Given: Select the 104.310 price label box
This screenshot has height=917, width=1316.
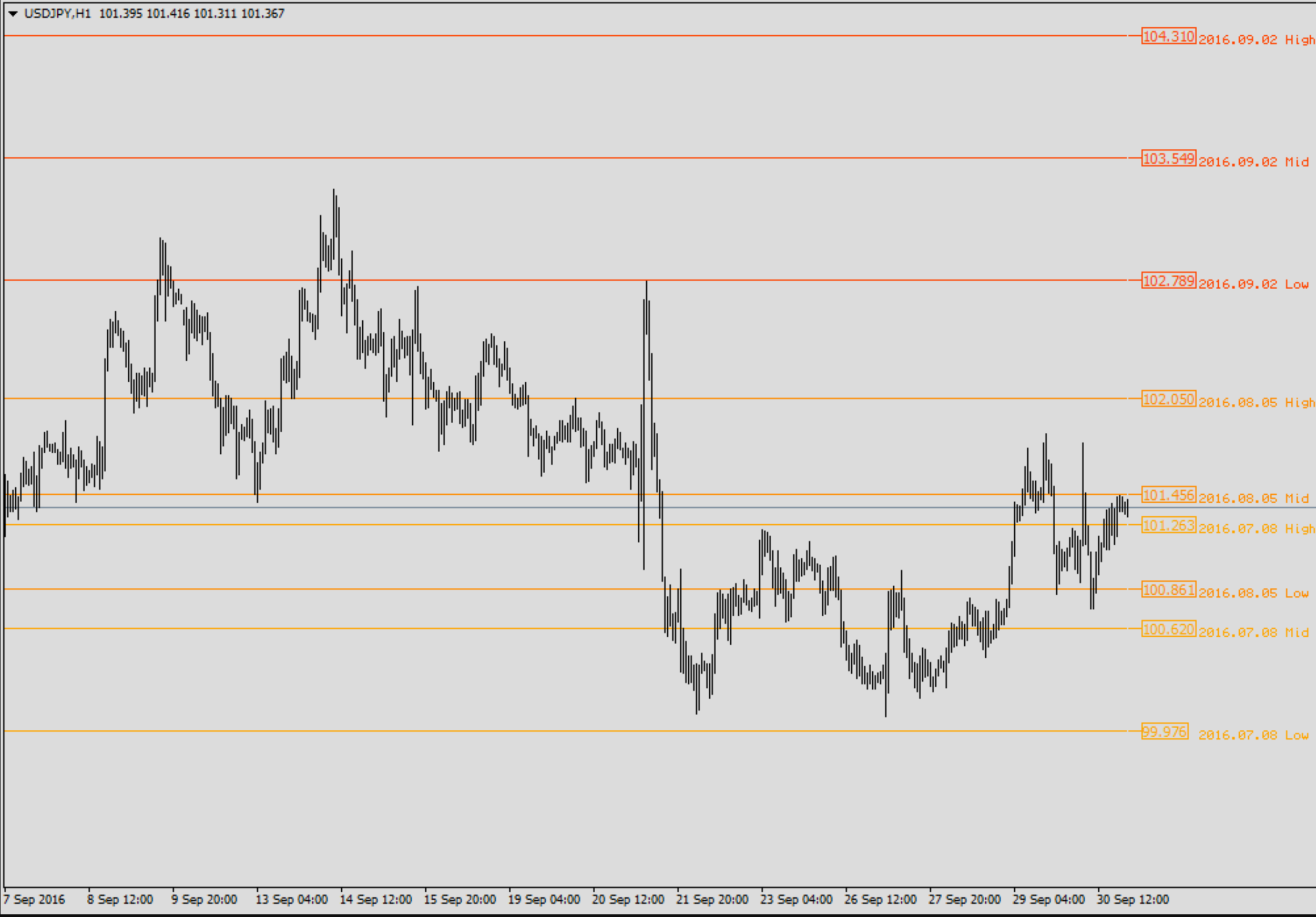Looking at the screenshot, I should (x=1168, y=36).
